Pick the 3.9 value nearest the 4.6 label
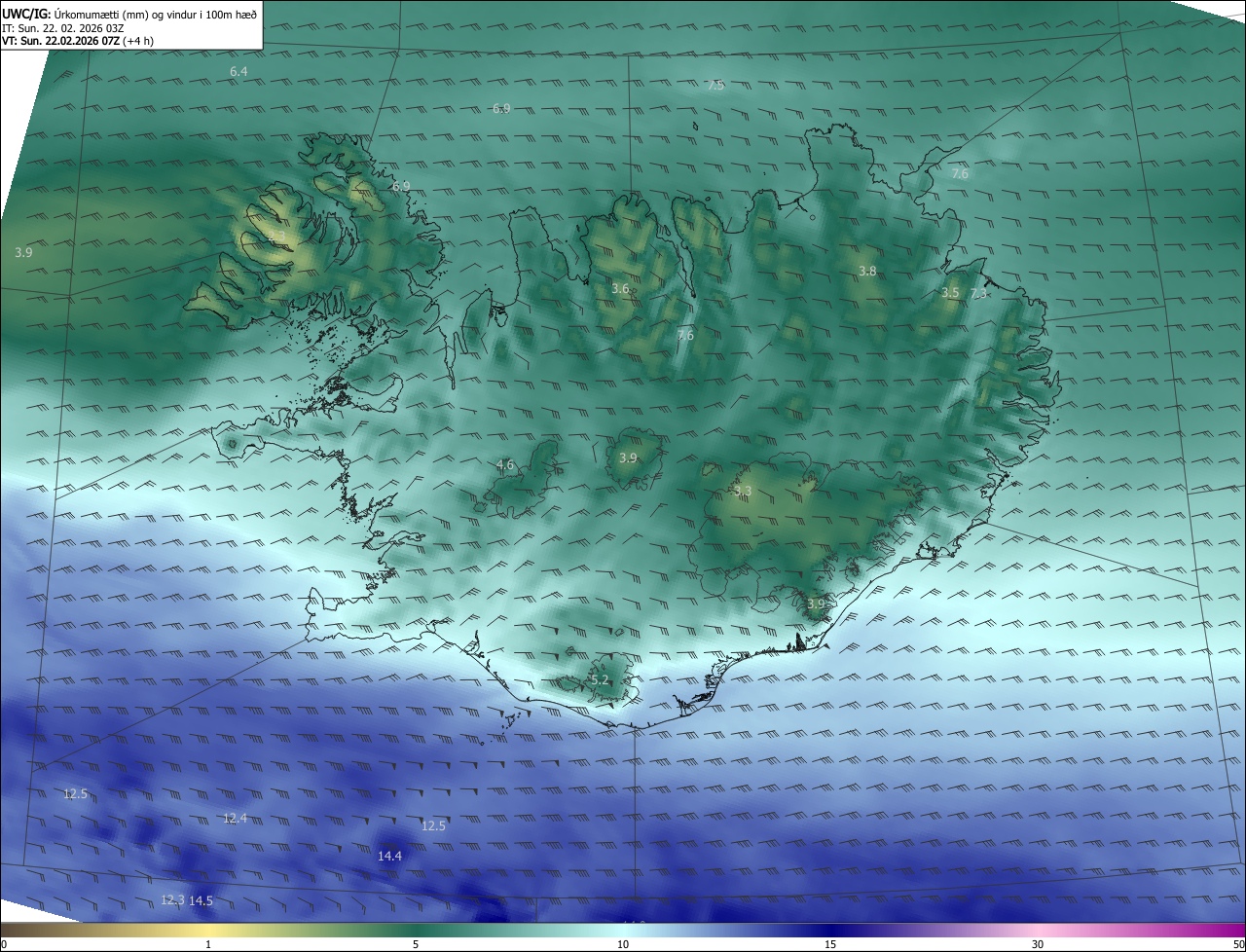 point(628,458)
